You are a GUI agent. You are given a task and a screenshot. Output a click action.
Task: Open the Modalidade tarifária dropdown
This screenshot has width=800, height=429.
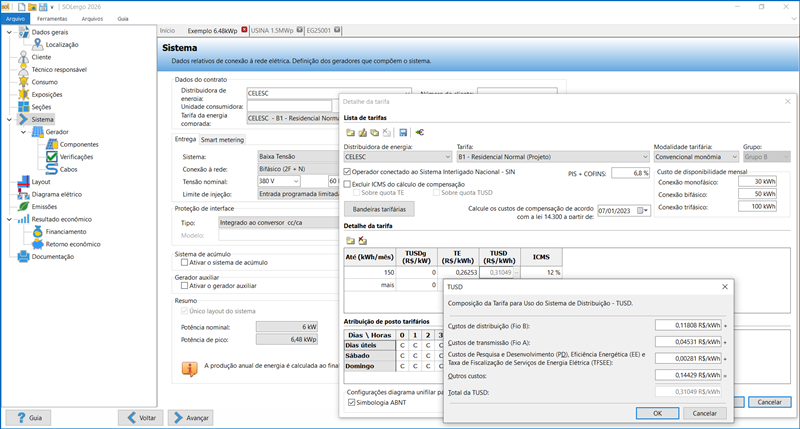[734, 157]
